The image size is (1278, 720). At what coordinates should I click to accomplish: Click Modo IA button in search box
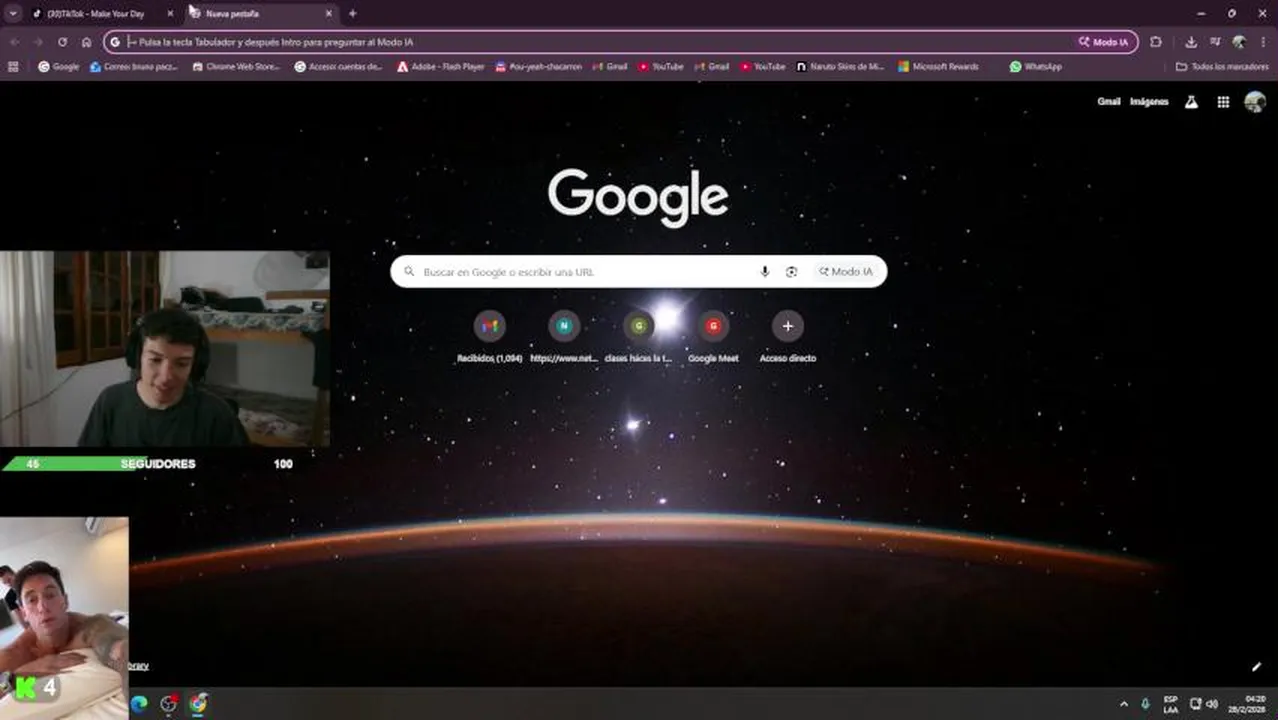coord(846,272)
